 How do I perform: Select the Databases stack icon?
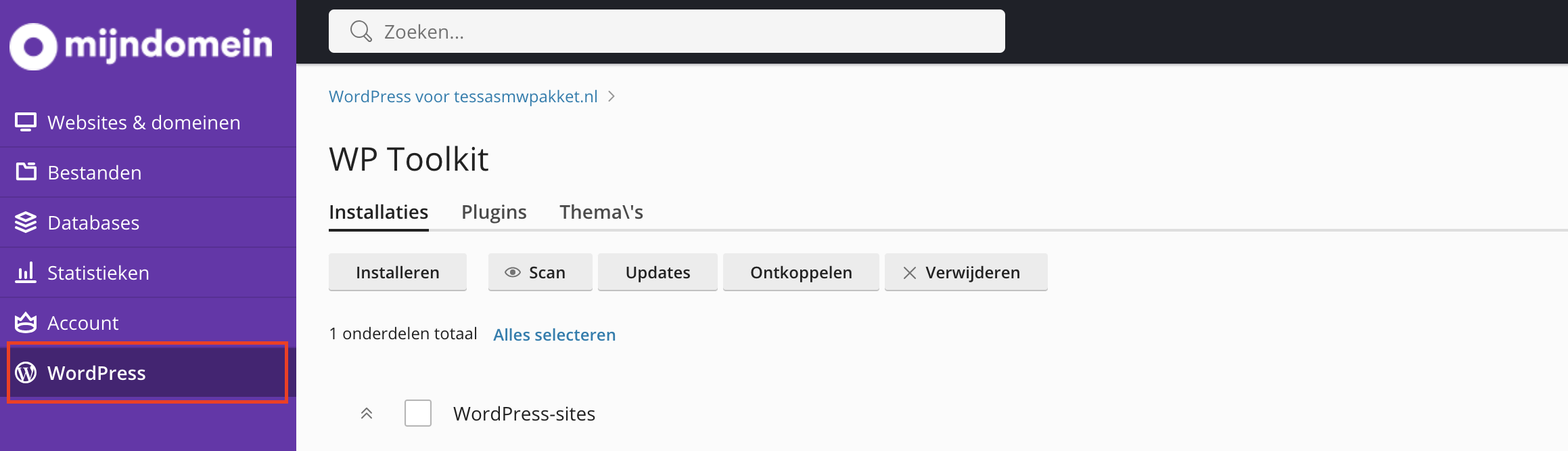[25, 222]
